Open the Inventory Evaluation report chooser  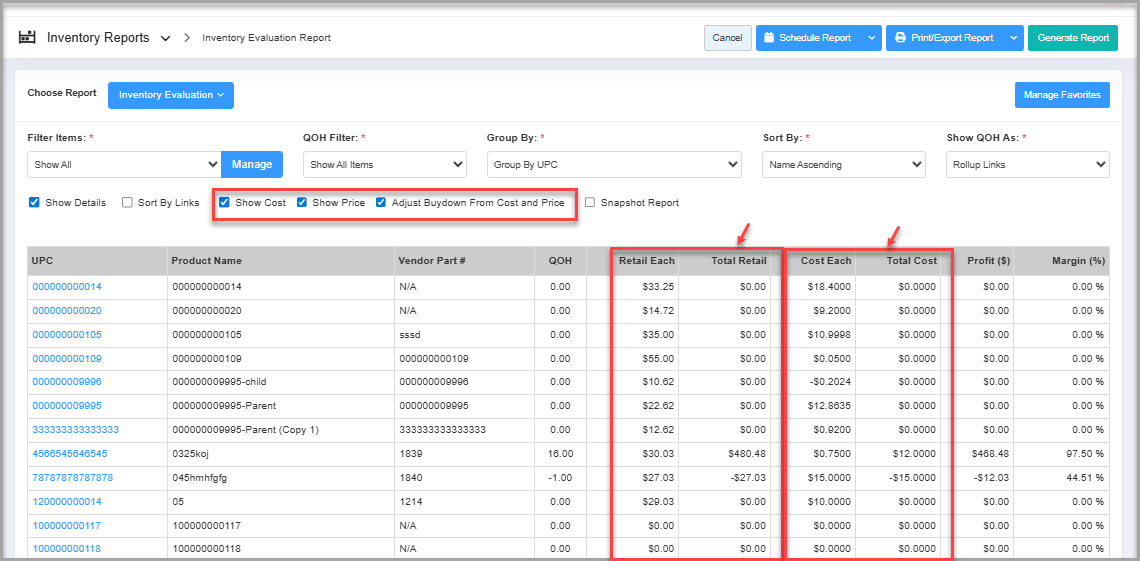170,95
